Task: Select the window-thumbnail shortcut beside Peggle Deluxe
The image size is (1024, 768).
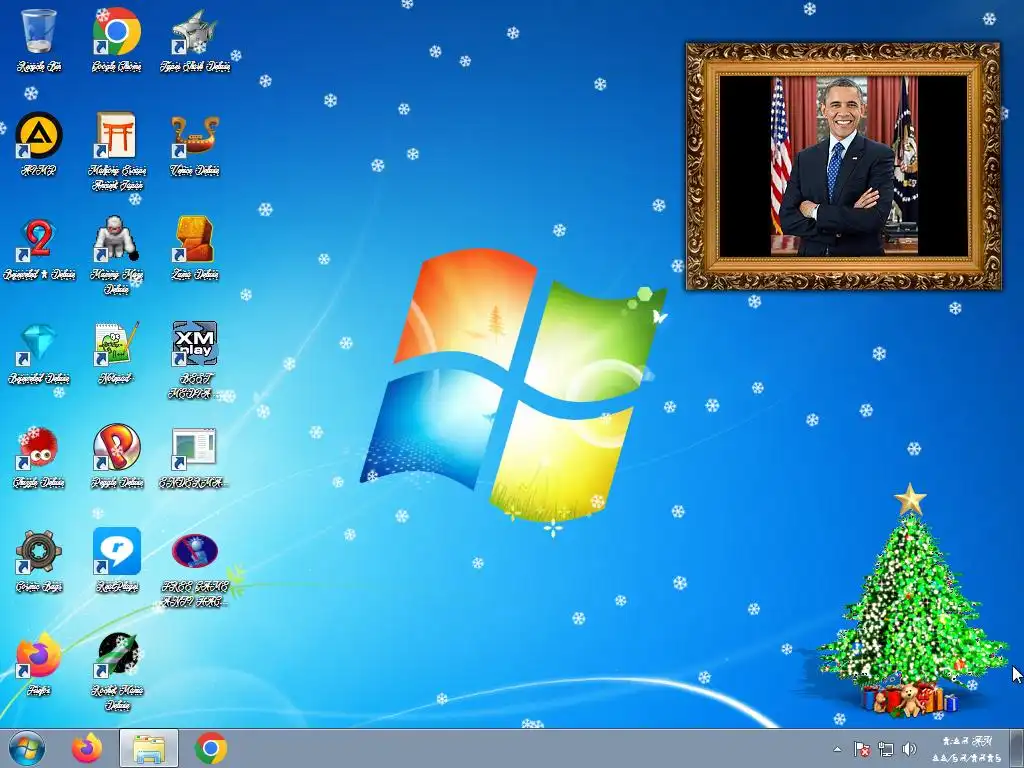Action: (195, 457)
